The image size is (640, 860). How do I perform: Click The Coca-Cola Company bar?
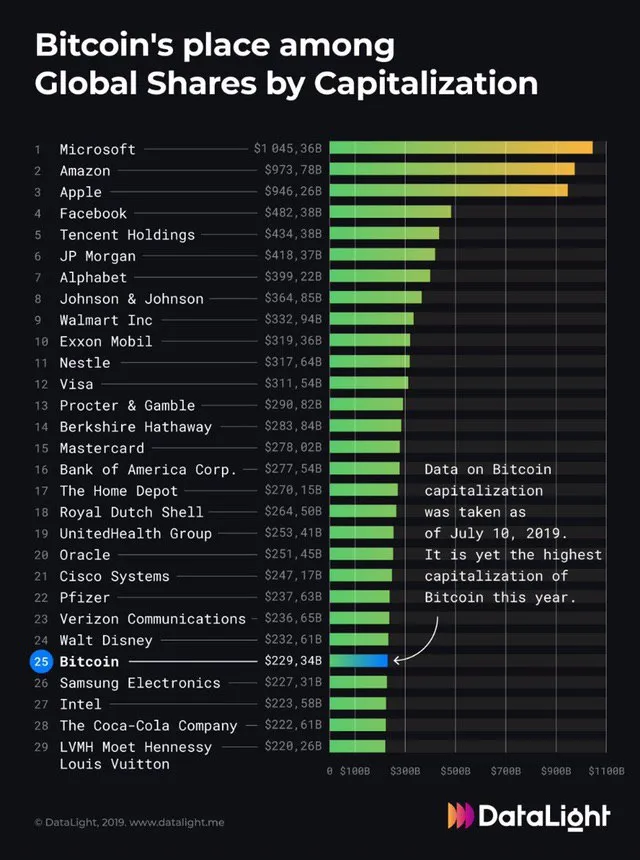pyautogui.click(x=358, y=725)
